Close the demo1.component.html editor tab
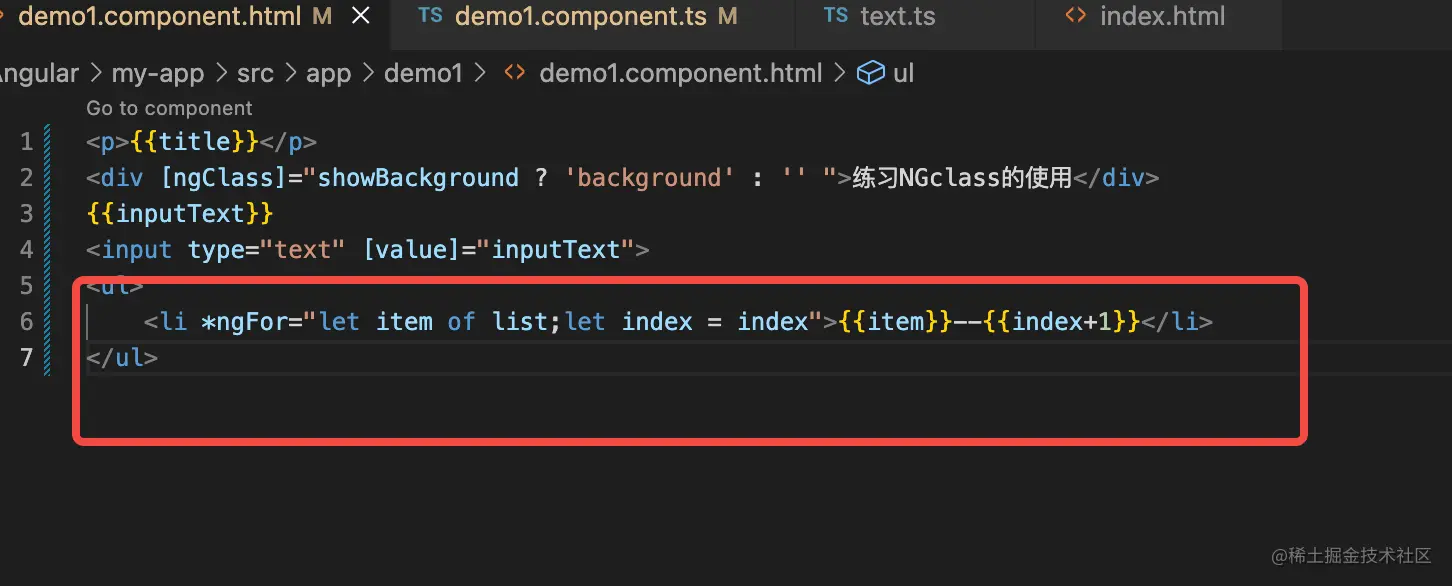This screenshot has width=1452, height=586. [361, 16]
